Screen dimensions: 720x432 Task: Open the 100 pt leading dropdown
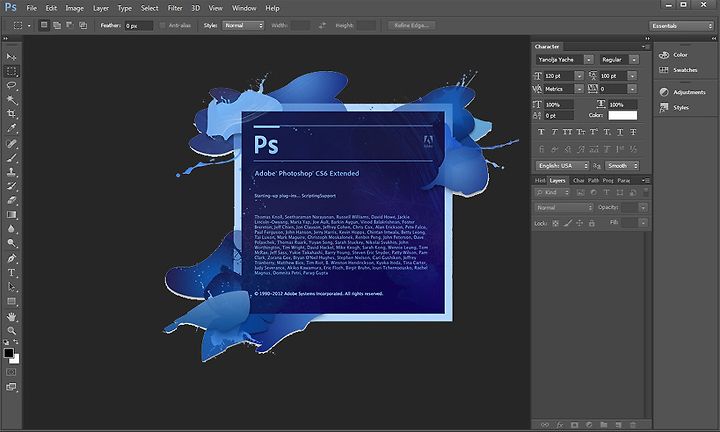pos(633,76)
